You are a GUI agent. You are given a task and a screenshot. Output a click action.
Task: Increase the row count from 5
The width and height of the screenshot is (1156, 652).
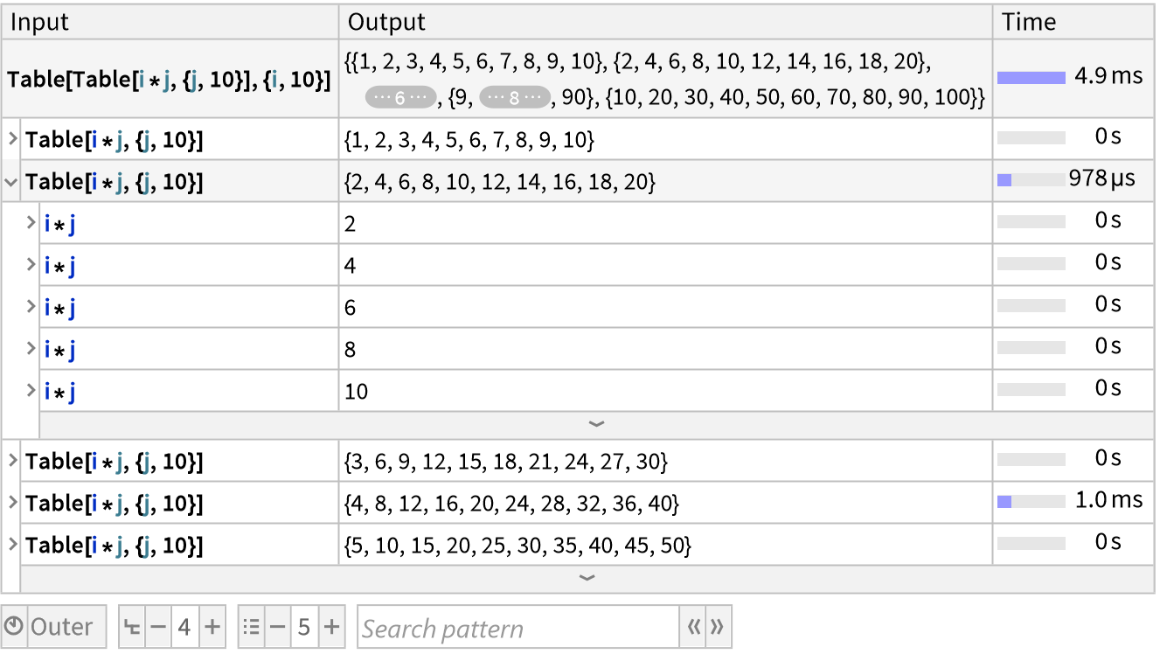pos(331,628)
